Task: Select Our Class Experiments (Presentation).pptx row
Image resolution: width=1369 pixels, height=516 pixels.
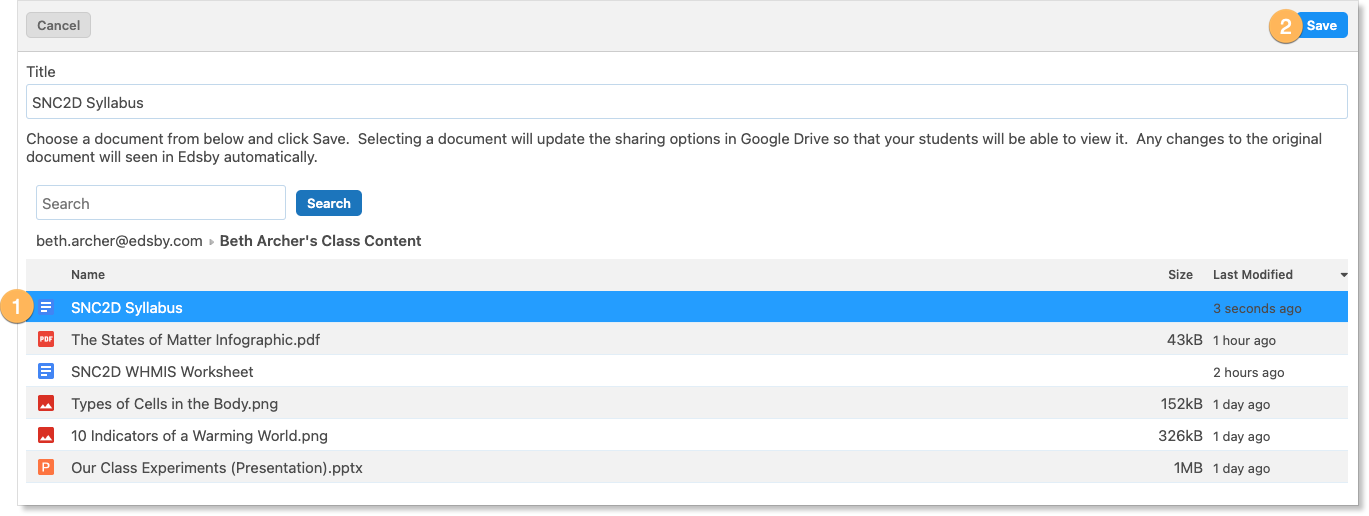Action: click(687, 467)
